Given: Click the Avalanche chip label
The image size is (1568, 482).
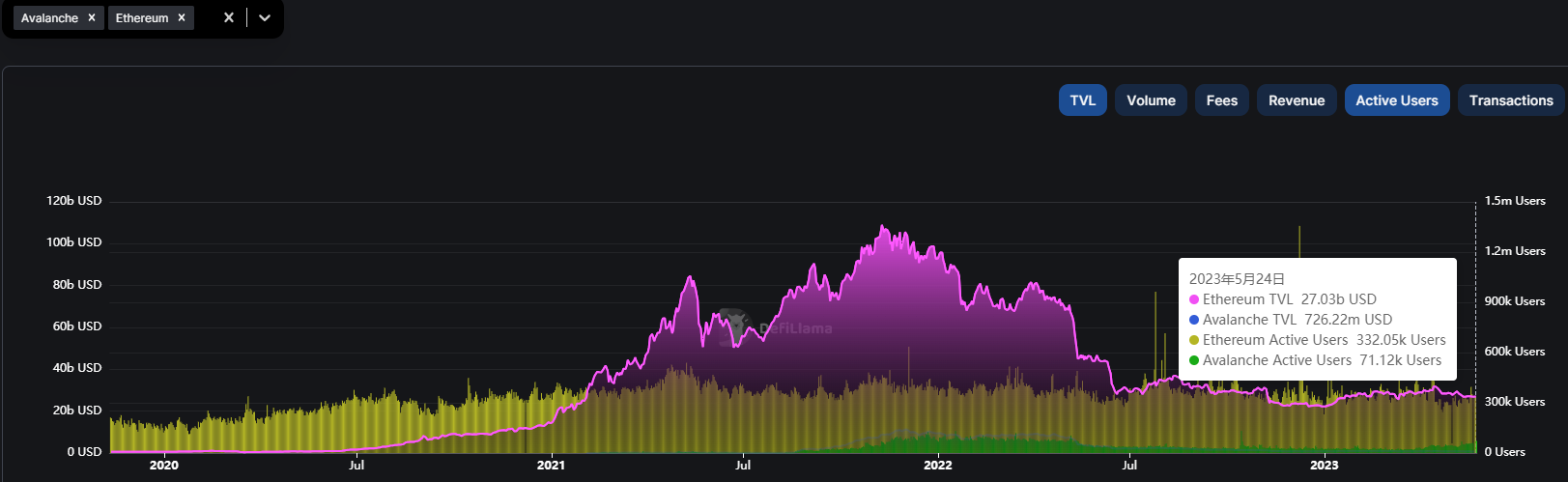Looking at the screenshot, I should coord(49,18).
